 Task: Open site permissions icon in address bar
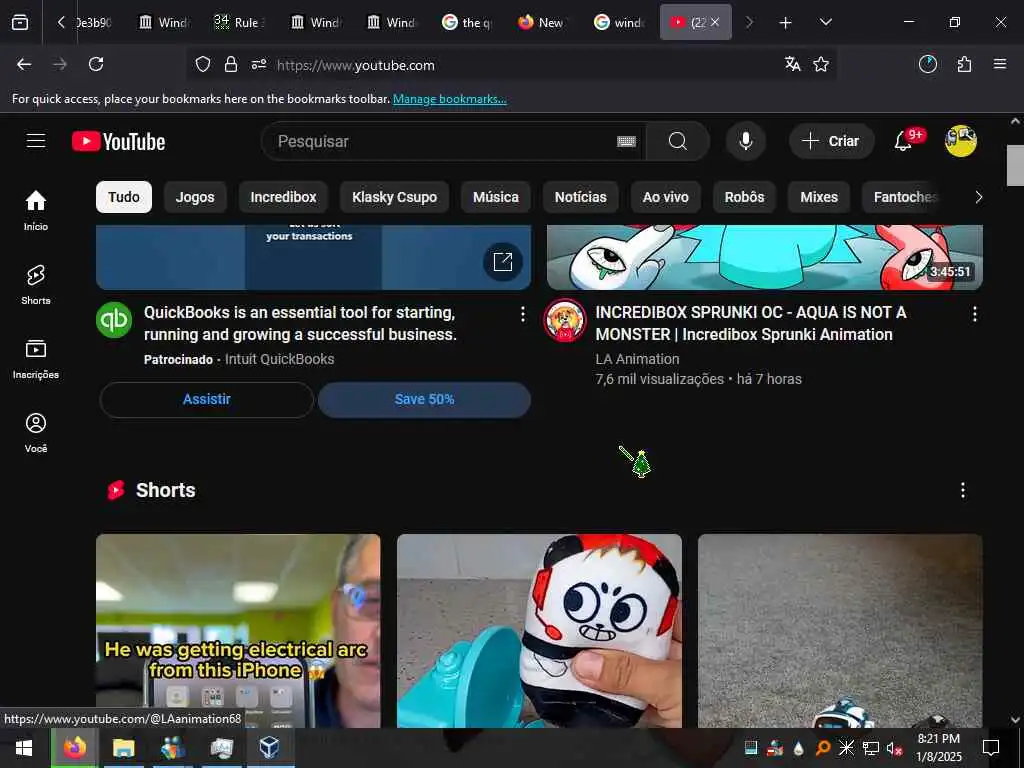tap(259, 64)
